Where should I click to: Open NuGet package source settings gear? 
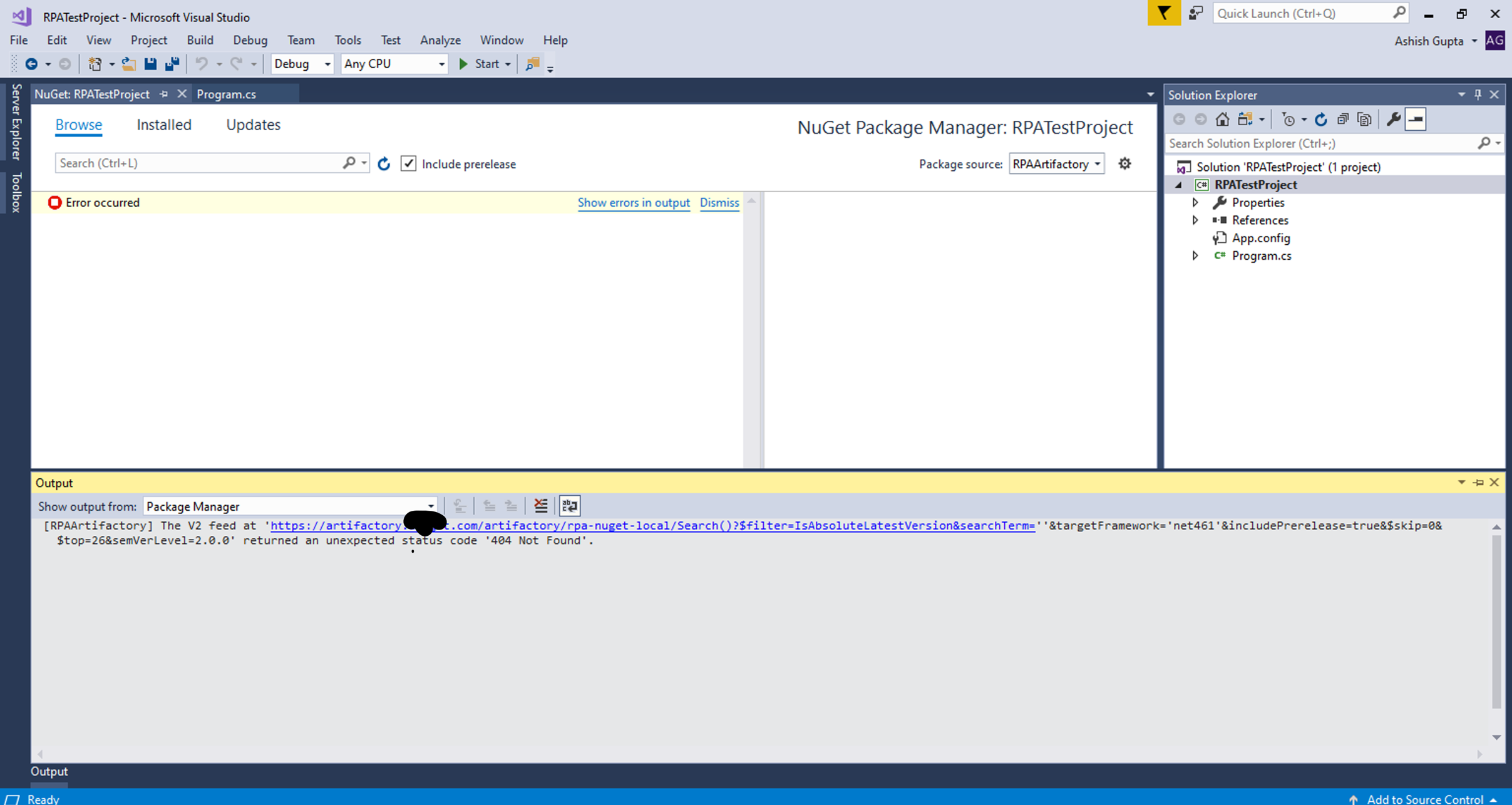click(x=1124, y=164)
